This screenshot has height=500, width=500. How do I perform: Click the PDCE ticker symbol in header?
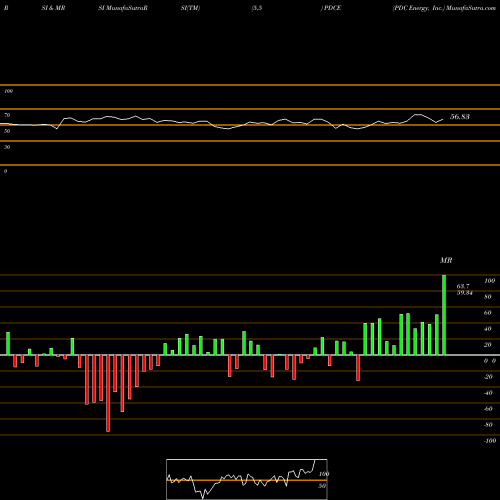pyautogui.click(x=332, y=8)
